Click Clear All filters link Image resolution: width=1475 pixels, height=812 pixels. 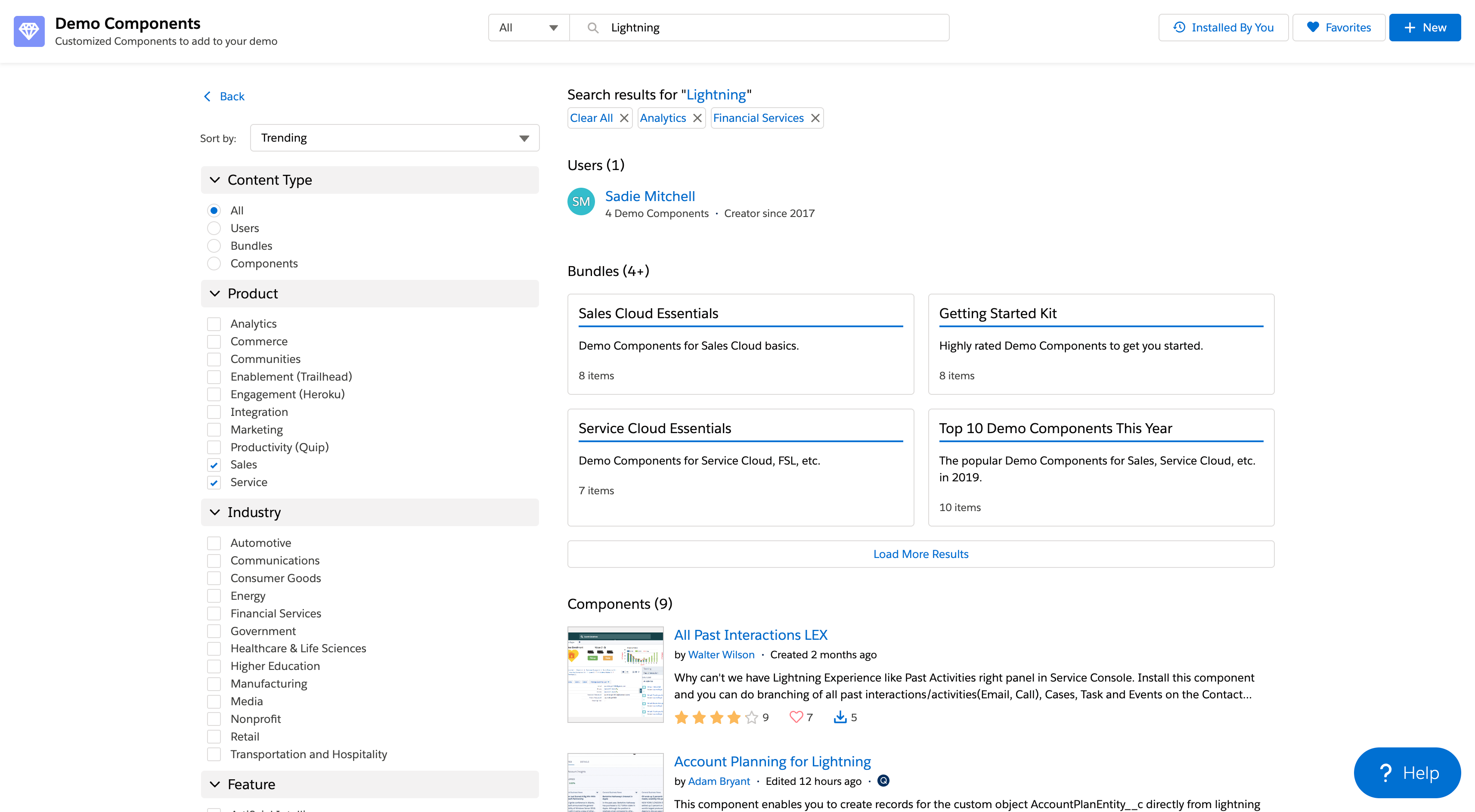point(591,118)
